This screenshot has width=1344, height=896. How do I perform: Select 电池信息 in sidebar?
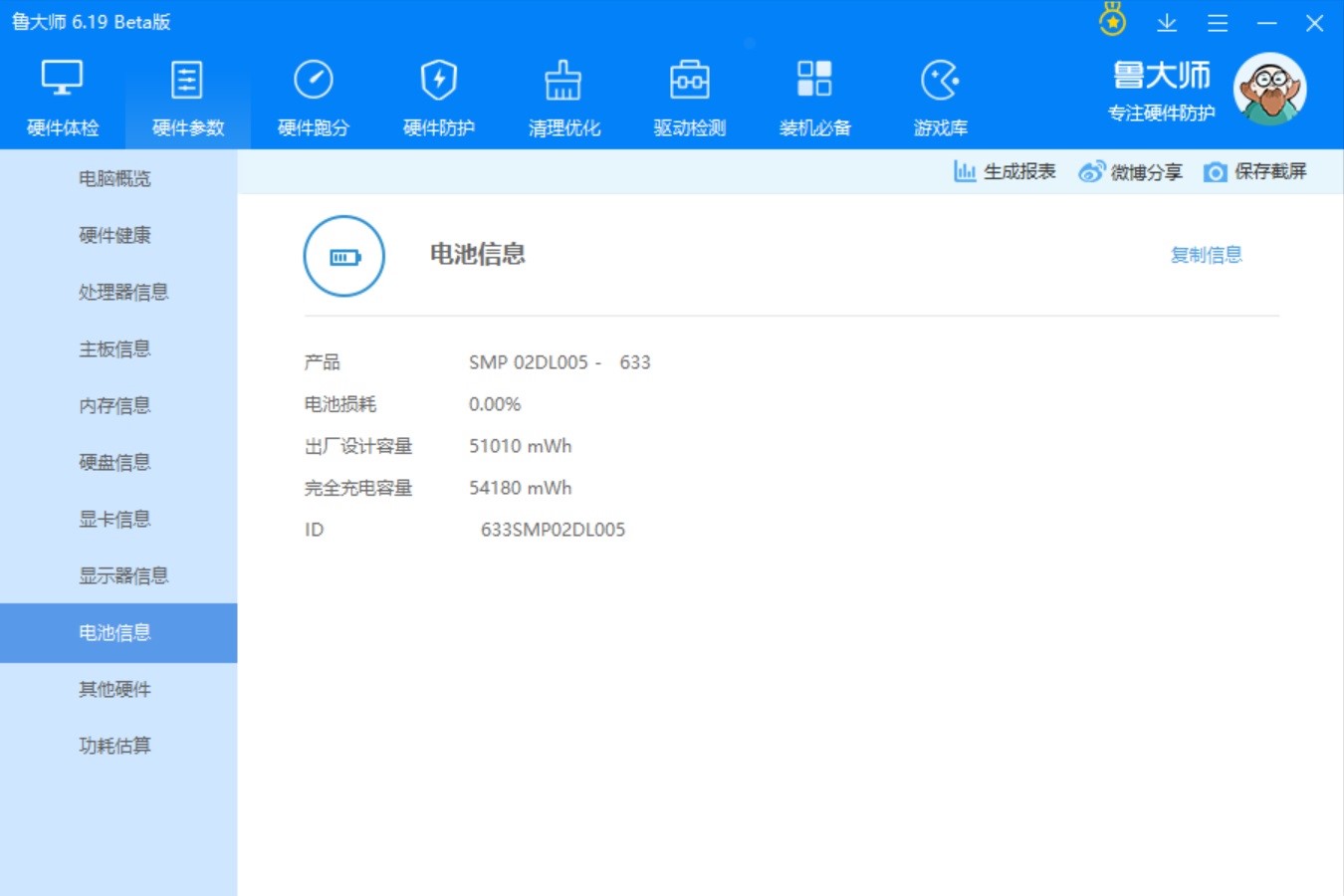click(118, 632)
